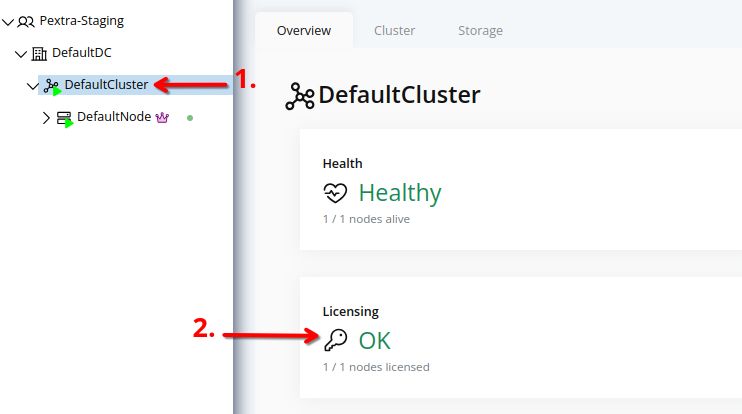Select the DefaultNode tree item
This screenshot has height=414, width=742.
tap(113, 117)
